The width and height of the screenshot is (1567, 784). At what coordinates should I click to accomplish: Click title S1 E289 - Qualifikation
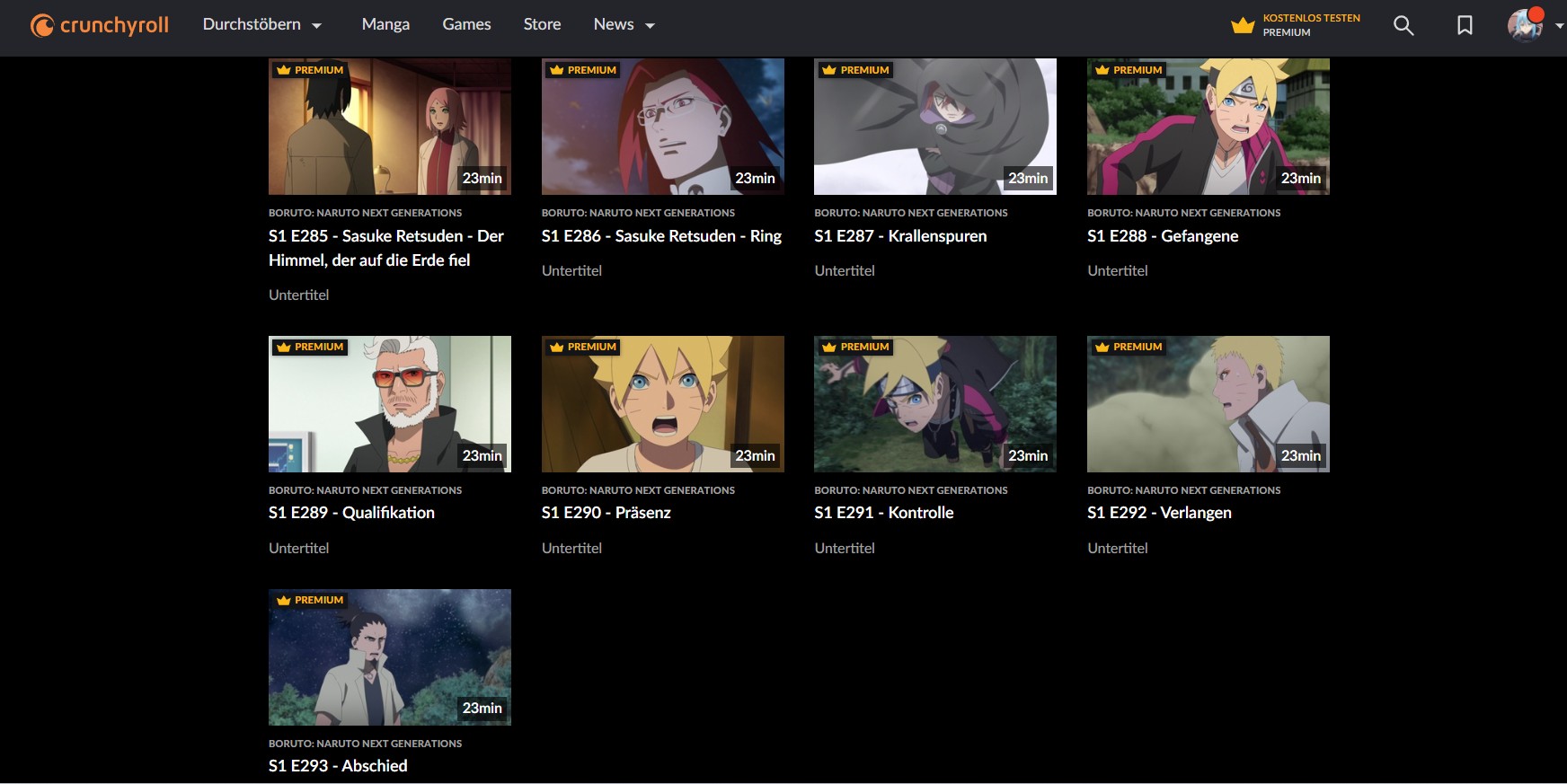click(x=351, y=513)
